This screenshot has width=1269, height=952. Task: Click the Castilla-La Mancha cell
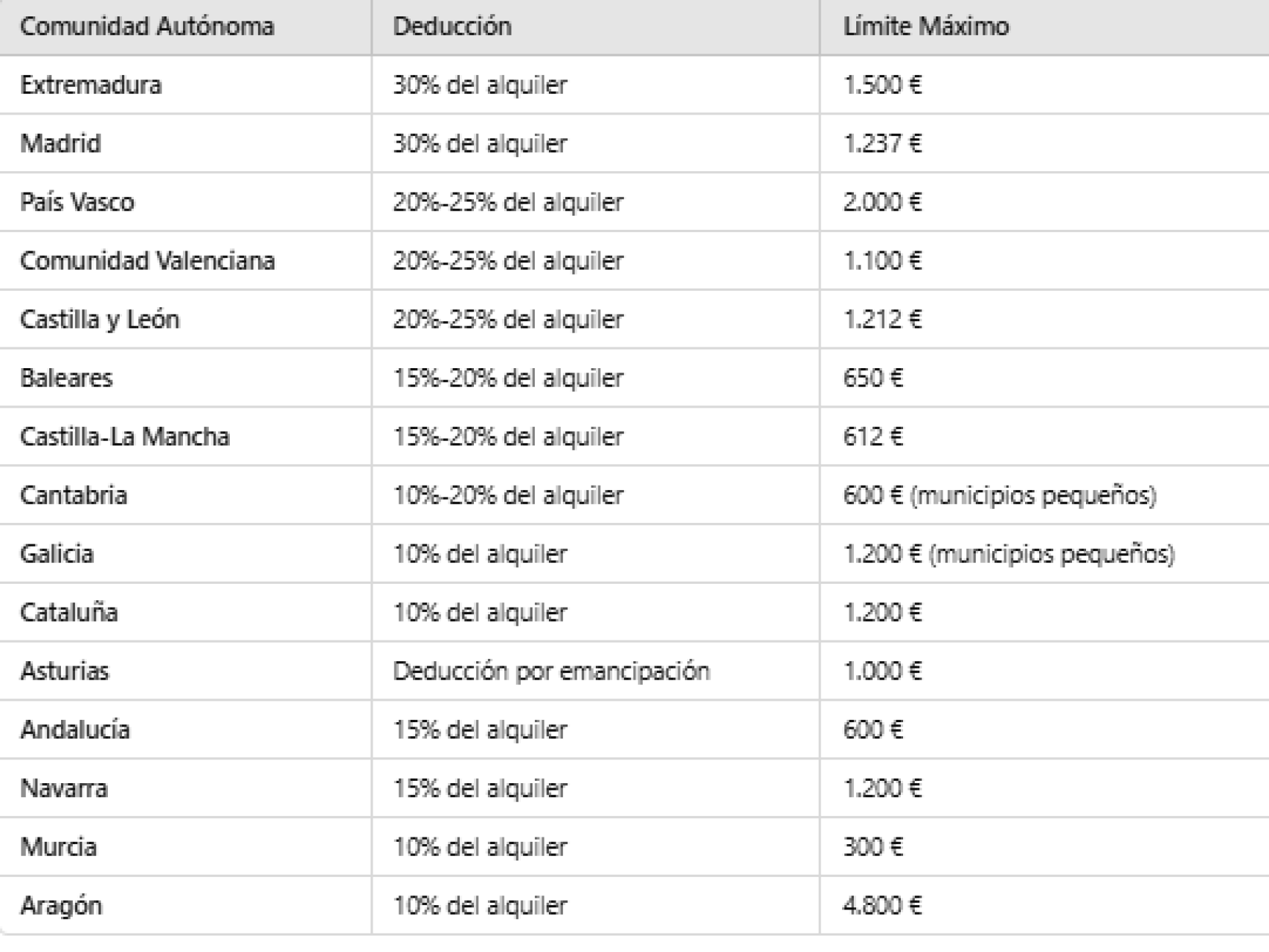tap(125, 437)
